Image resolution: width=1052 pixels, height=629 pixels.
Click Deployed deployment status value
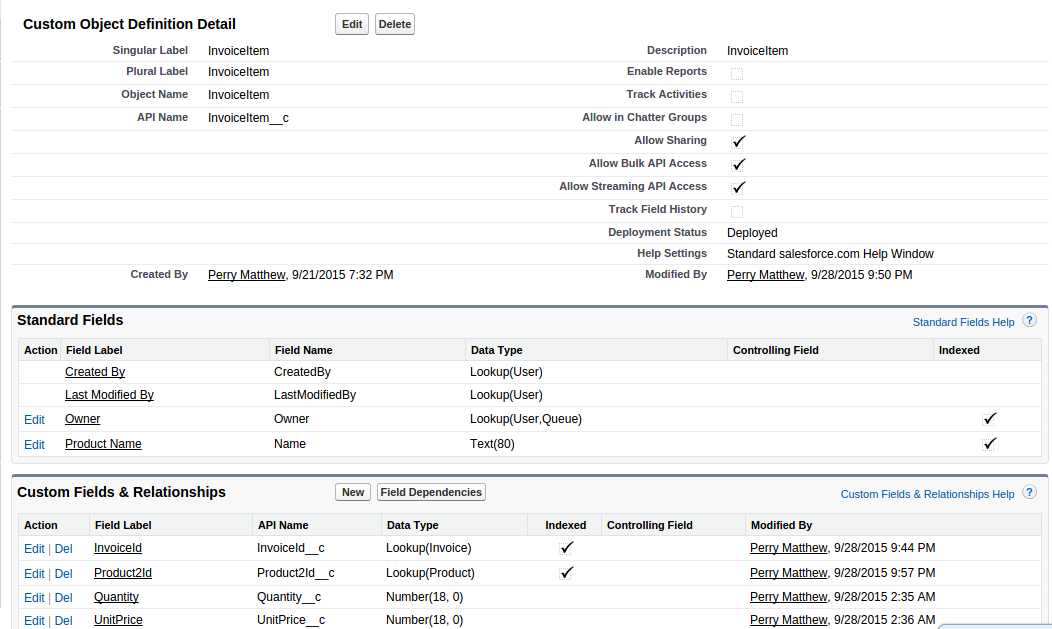click(752, 233)
